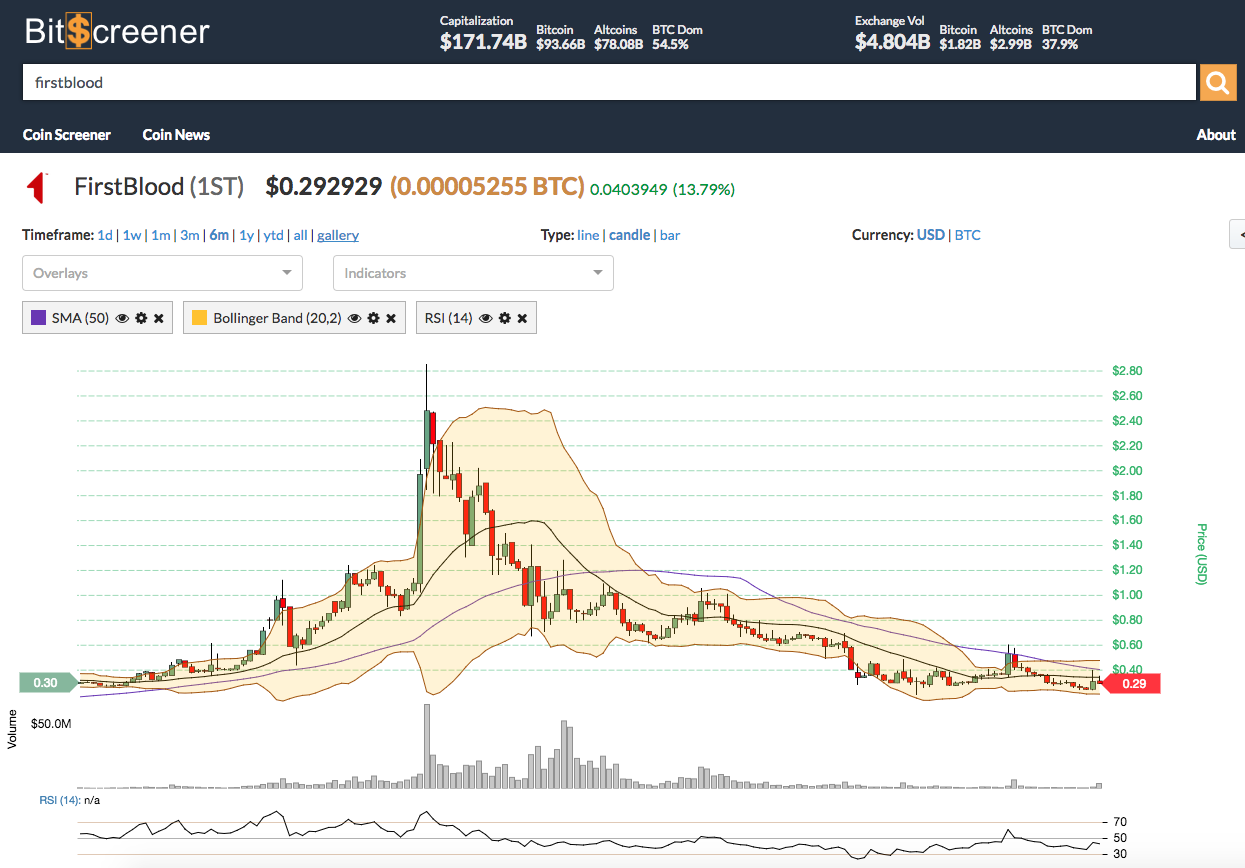Open About in navigation bar
Image resolution: width=1245 pixels, height=868 pixels.
tap(1216, 134)
